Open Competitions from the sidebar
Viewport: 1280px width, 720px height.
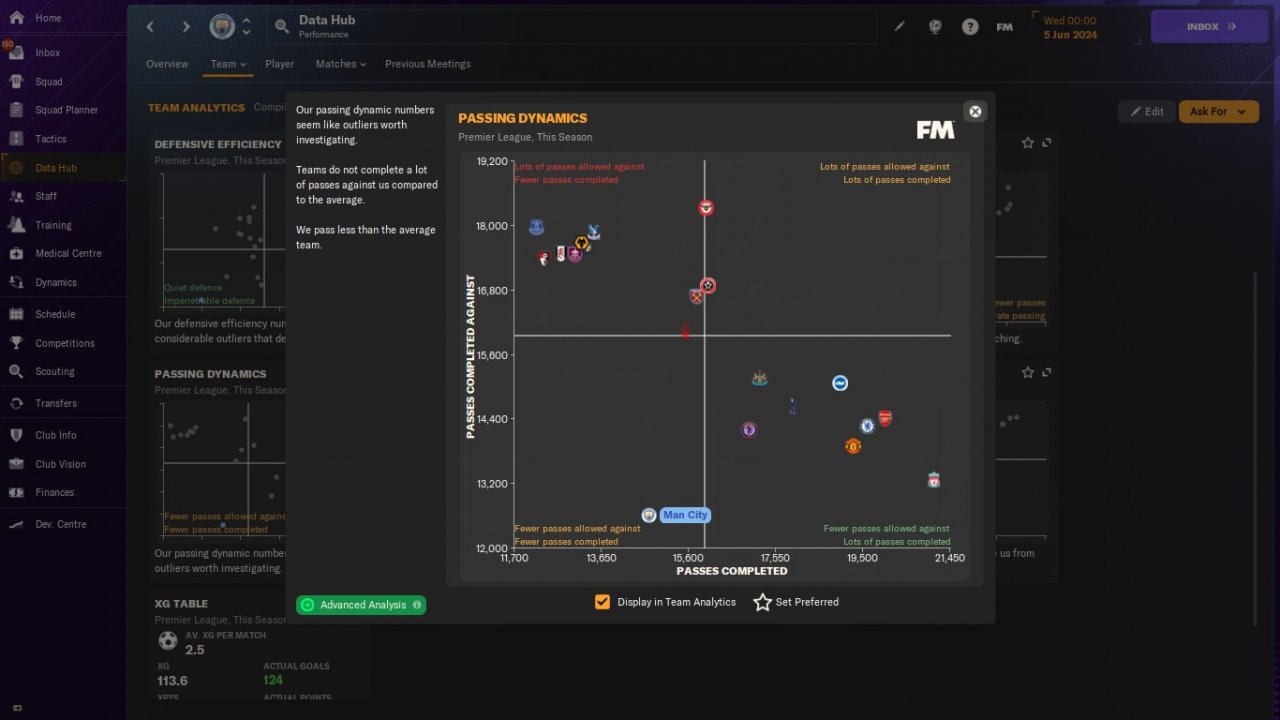pos(65,343)
